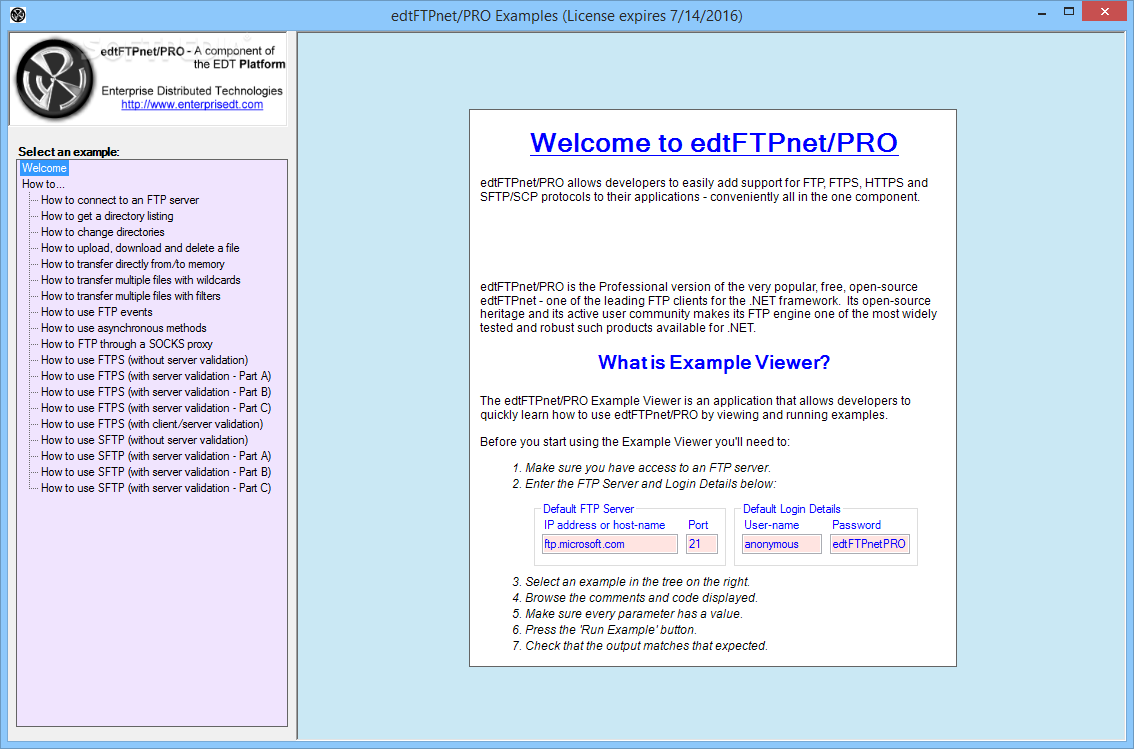Screen dimensions: 1134x749
Task: Open 'How to upload, download and delete a file'
Action: (140, 248)
